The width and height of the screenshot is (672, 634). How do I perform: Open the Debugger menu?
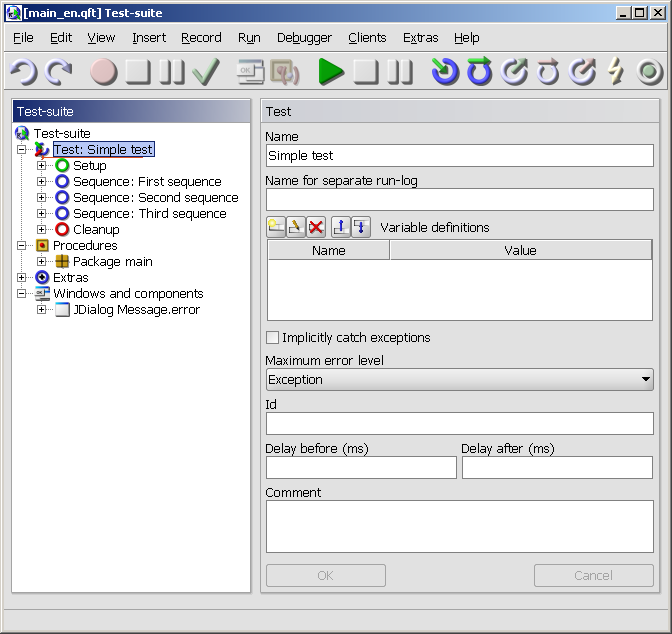(x=304, y=38)
